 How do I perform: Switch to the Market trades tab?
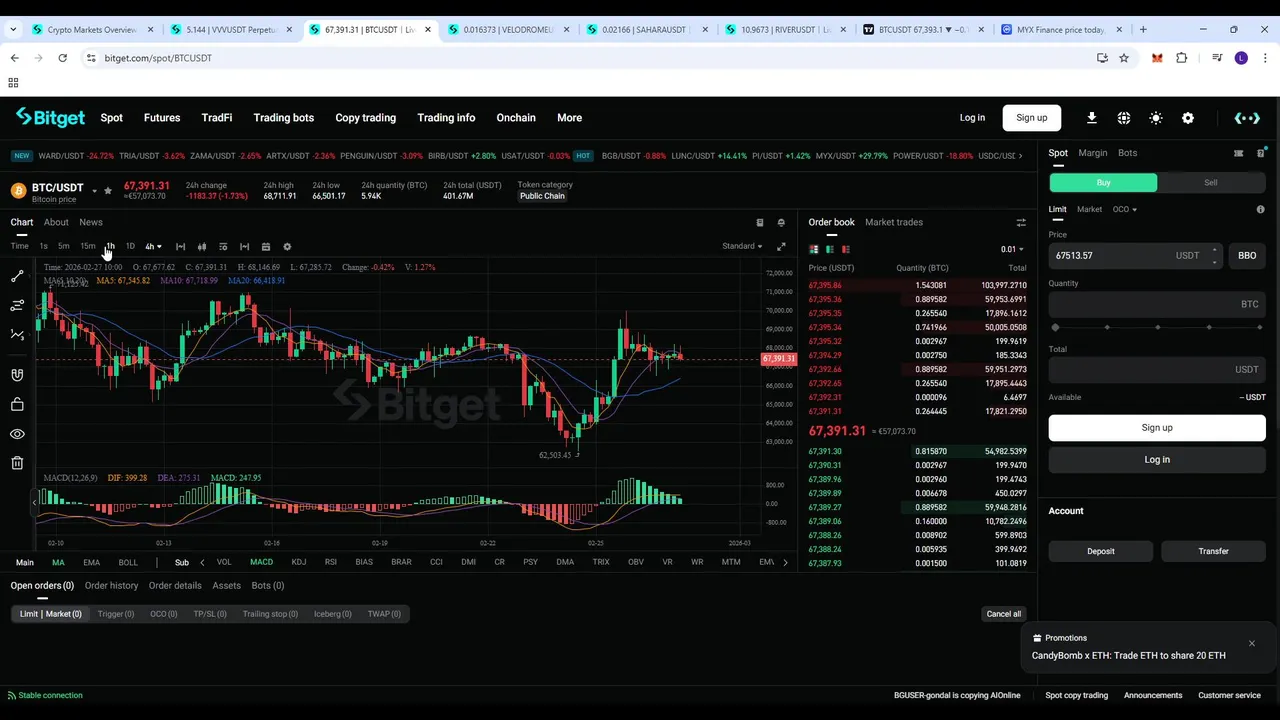pyautogui.click(x=894, y=222)
